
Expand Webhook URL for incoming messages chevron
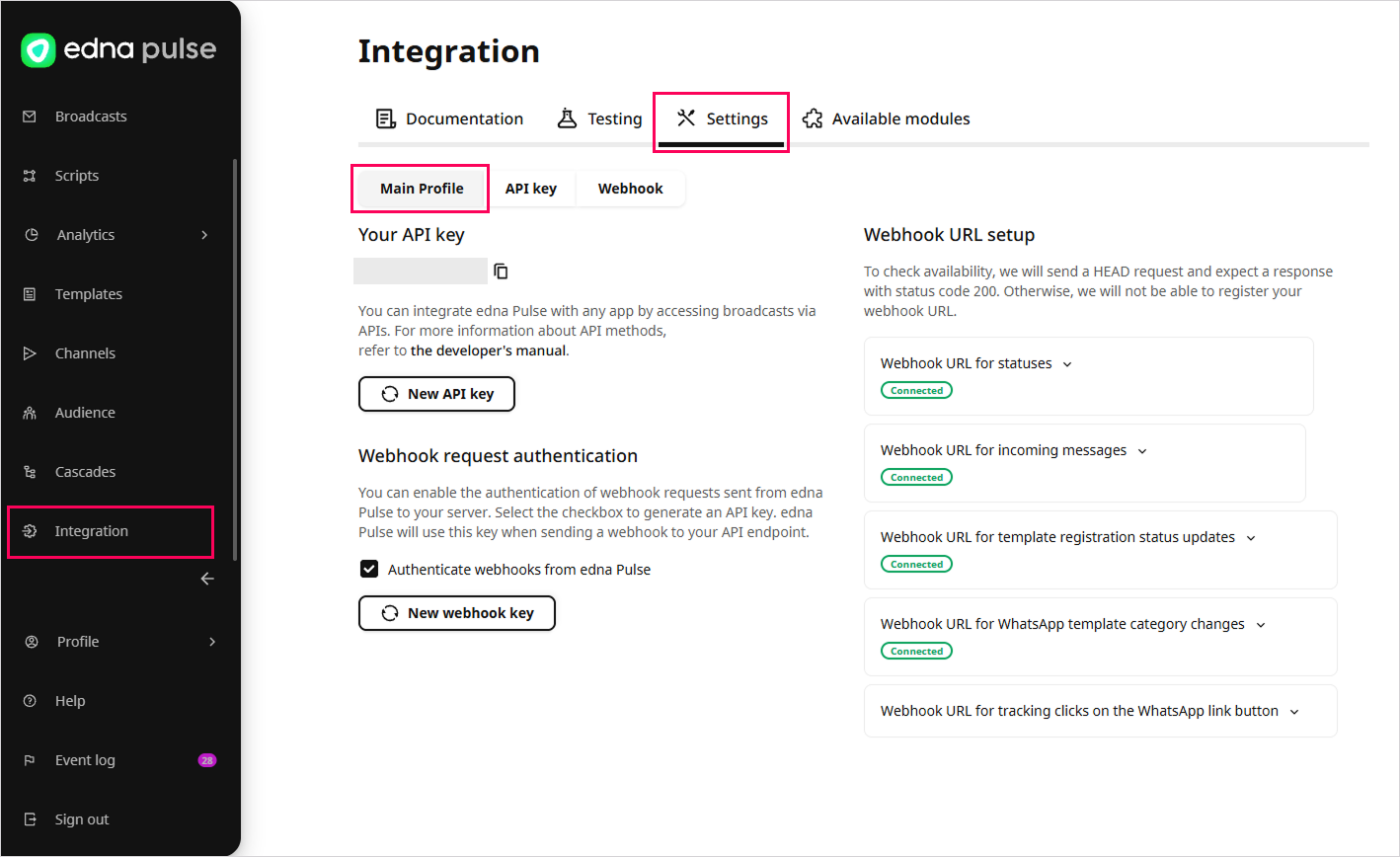[x=1142, y=451]
